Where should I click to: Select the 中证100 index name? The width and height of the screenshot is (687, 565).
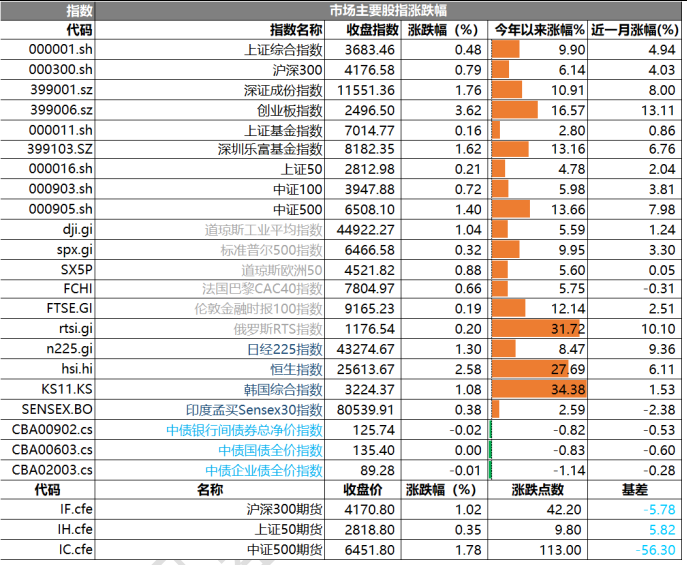[297, 189]
